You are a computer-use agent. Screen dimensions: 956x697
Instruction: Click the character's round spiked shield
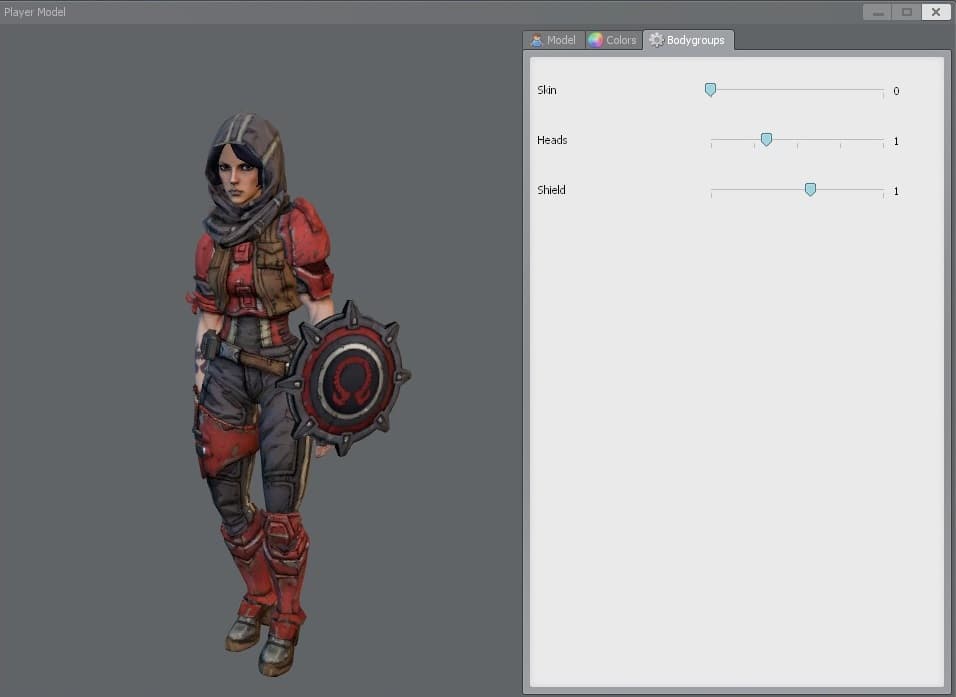tap(345, 377)
